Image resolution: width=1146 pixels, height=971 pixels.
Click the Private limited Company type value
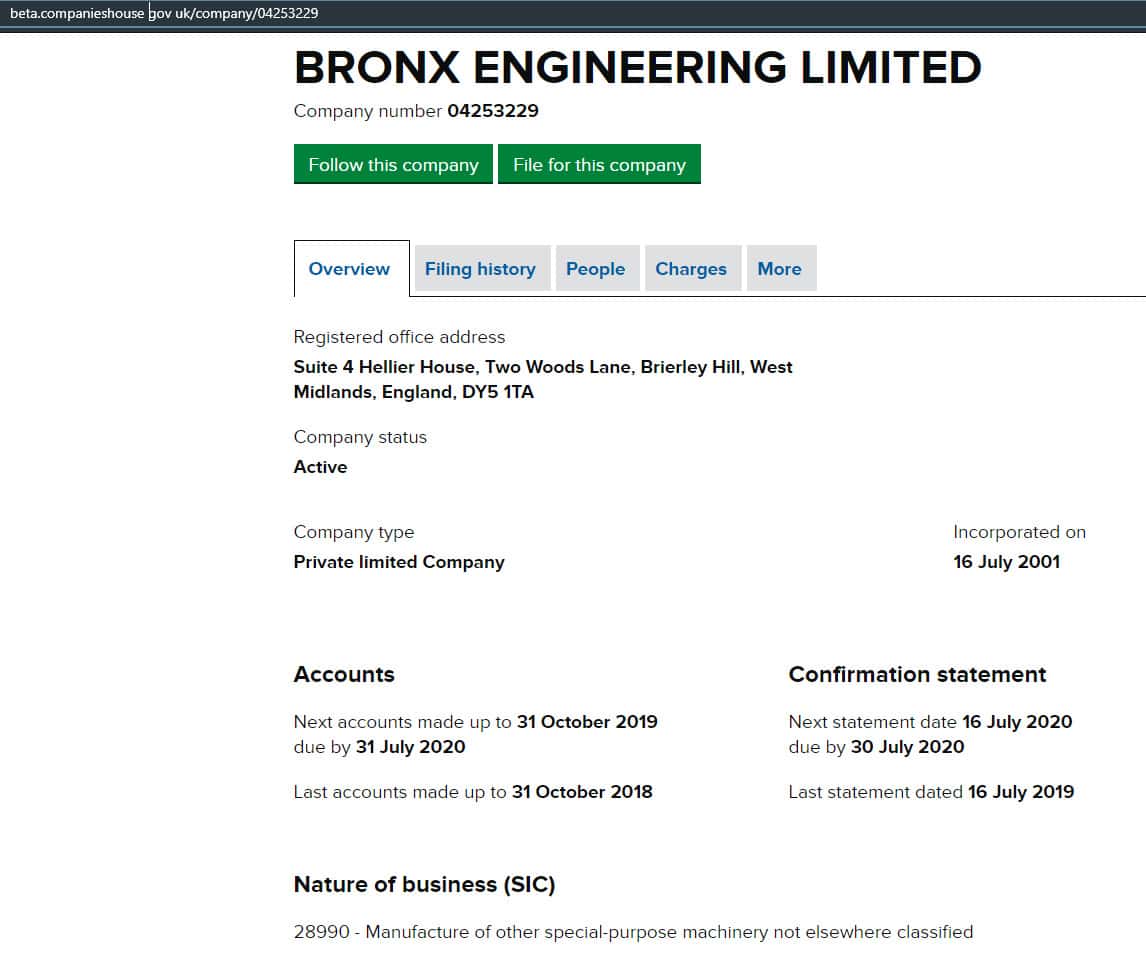pos(399,562)
